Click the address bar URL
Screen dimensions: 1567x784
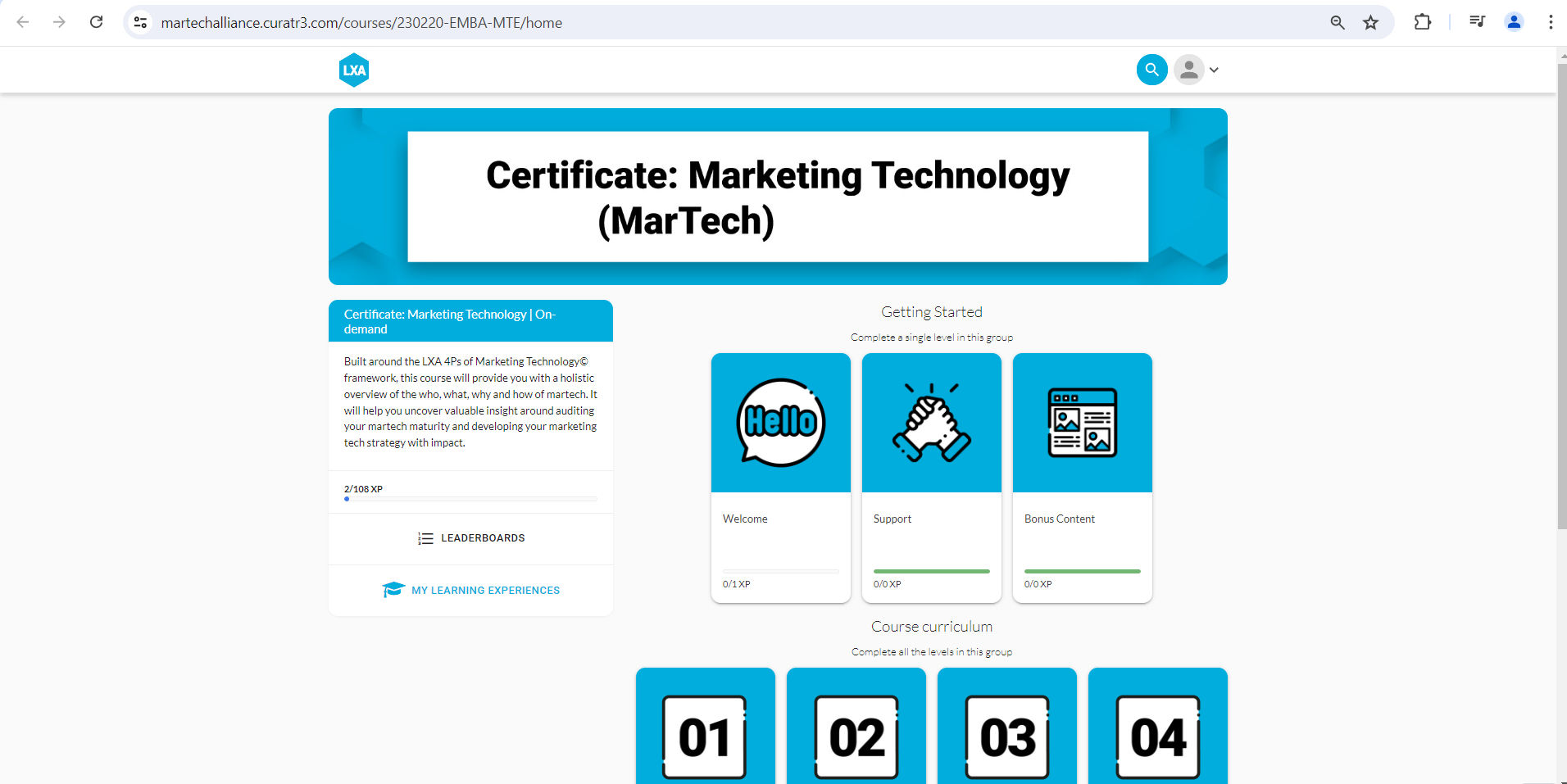pos(361,23)
